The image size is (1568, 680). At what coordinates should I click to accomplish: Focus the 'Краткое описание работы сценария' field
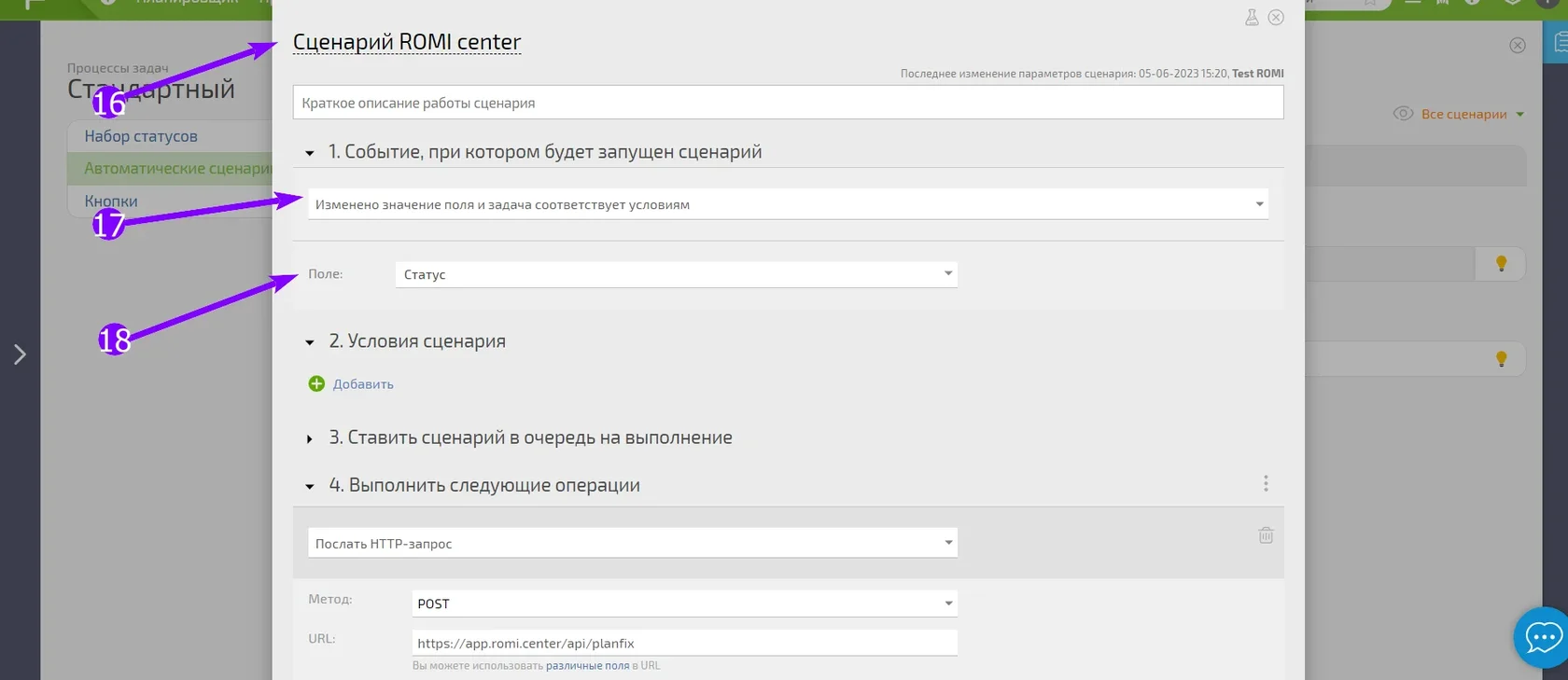788,103
